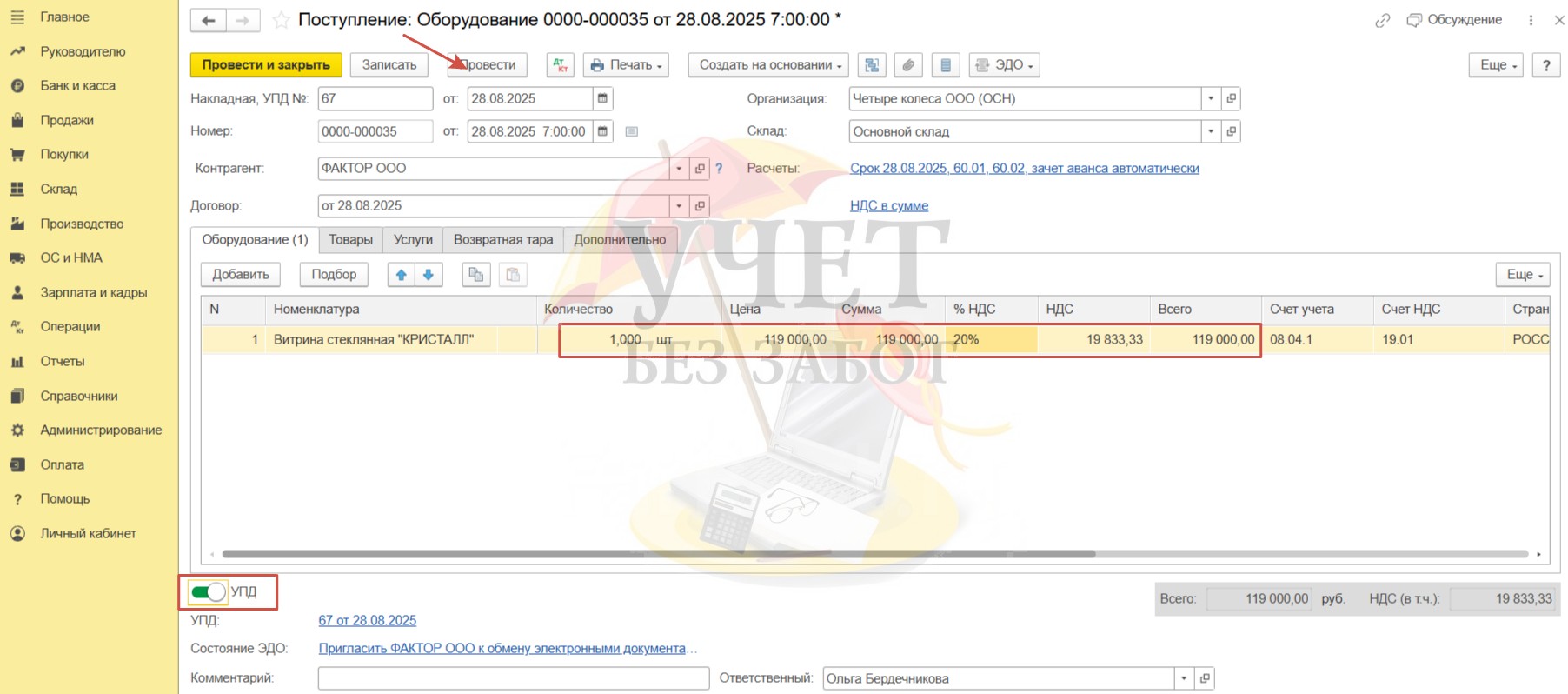
Task: Open Расчеты settings link
Action: [1025, 168]
